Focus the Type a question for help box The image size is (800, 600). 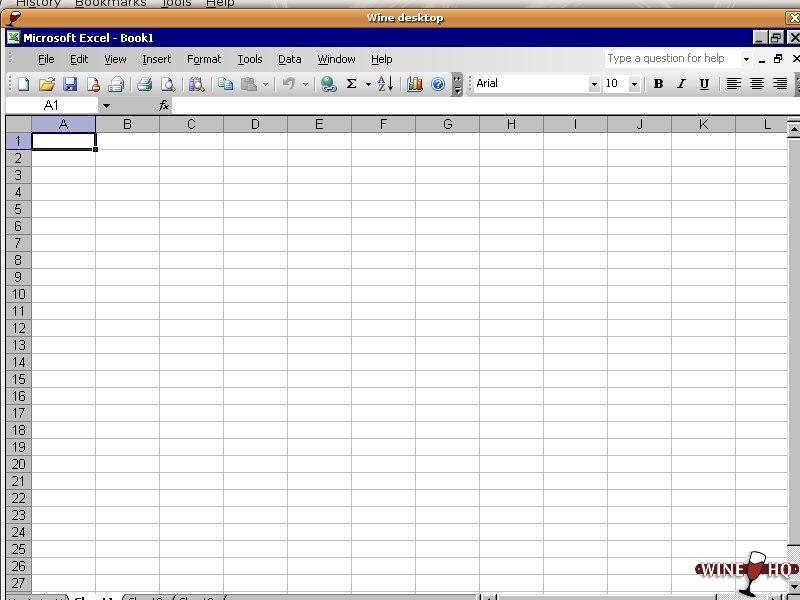tap(672, 59)
